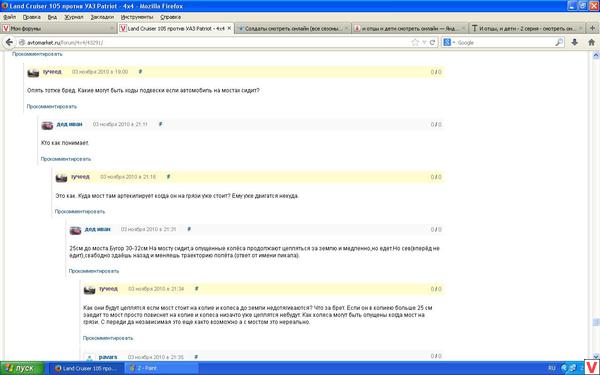The image size is (600, 375).
Task: Close the Land Cruiser 105 tab
Action: tap(229, 28)
